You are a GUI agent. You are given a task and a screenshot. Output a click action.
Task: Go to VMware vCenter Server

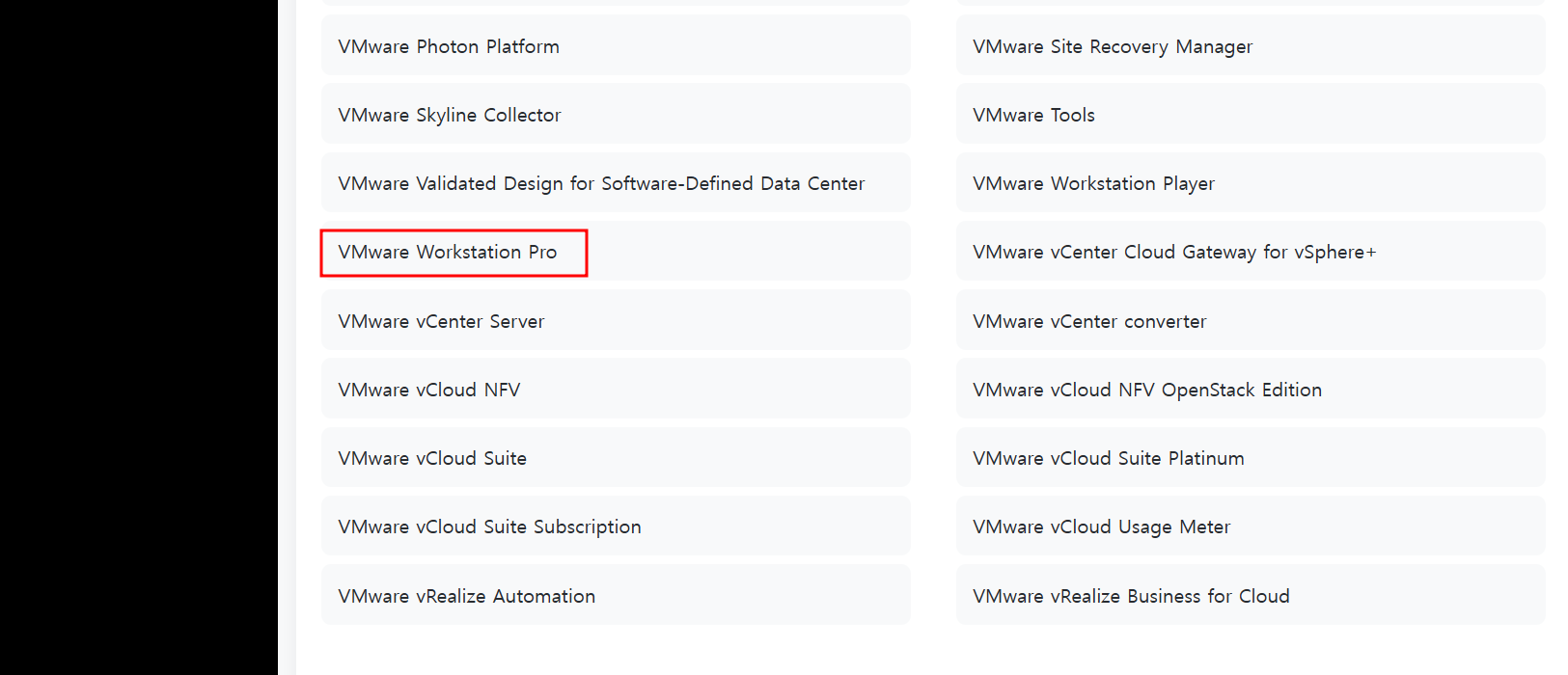click(x=616, y=320)
